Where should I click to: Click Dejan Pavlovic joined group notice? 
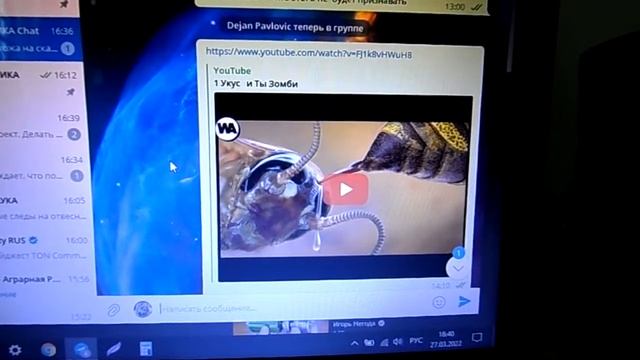[295, 27]
